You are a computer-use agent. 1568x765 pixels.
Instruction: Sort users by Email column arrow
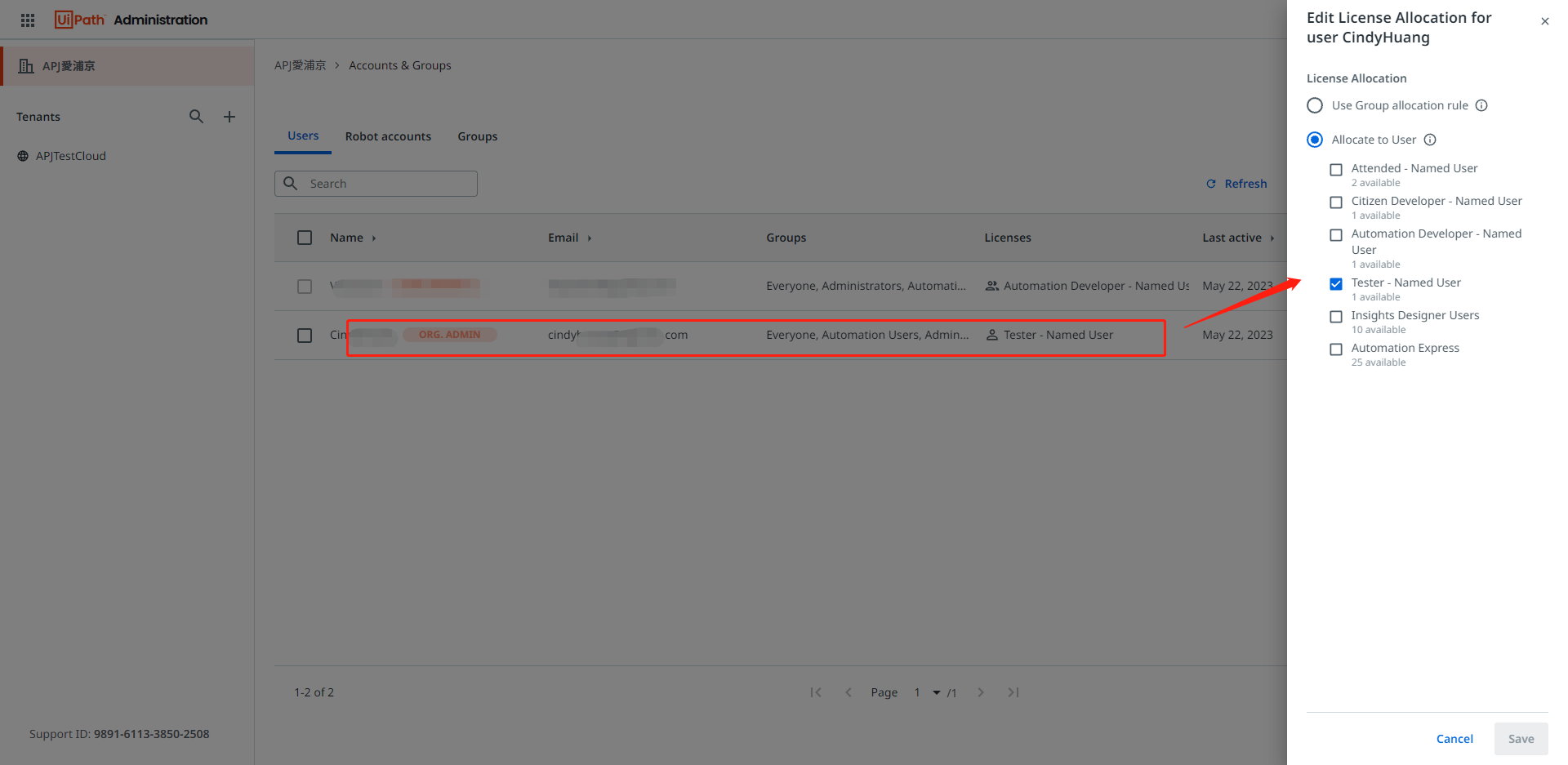point(590,238)
